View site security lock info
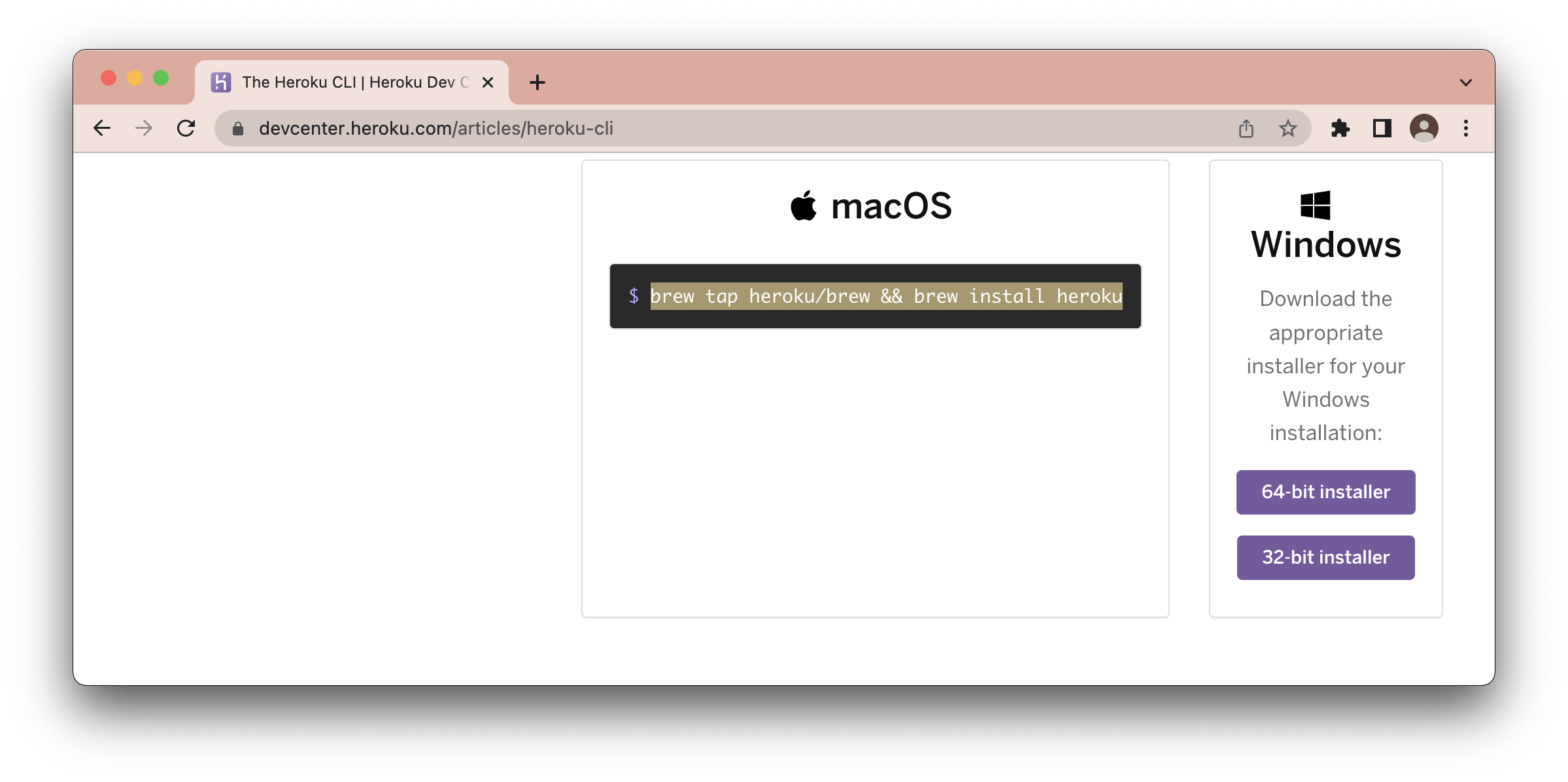The image size is (1568, 782). [x=238, y=129]
